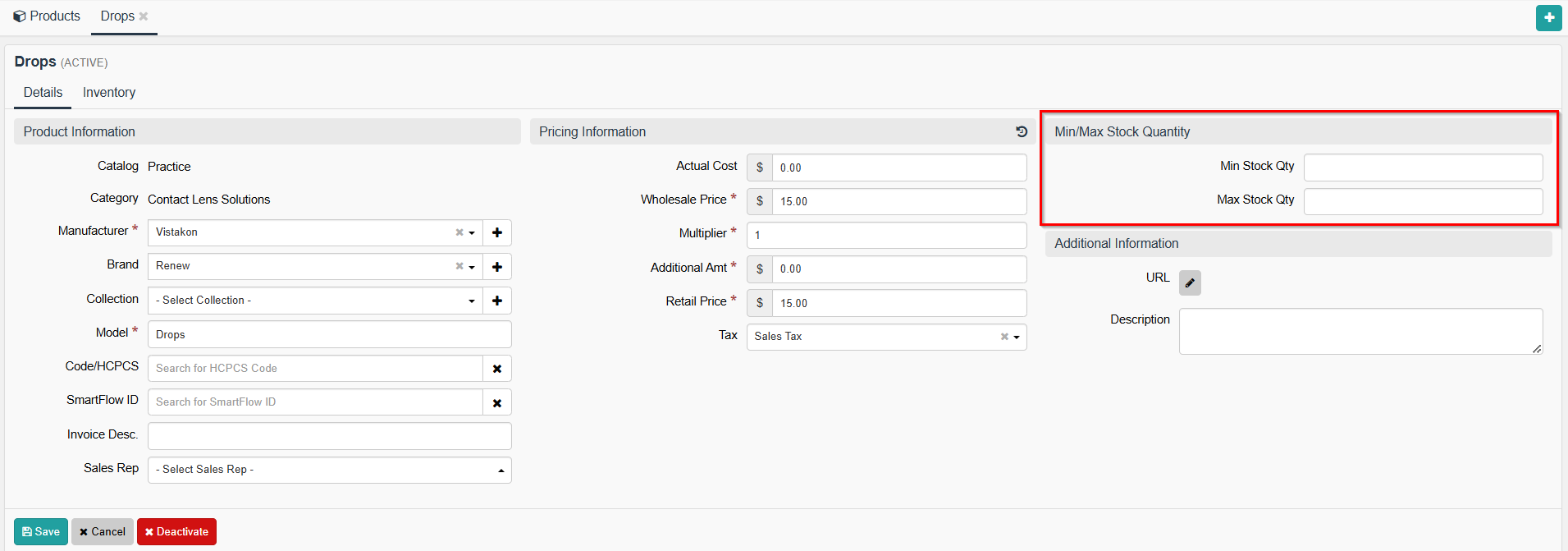1568x551 pixels.
Task: Open the Manufacturer dropdown
Action: pyautogui.click(x=472, y=233)
